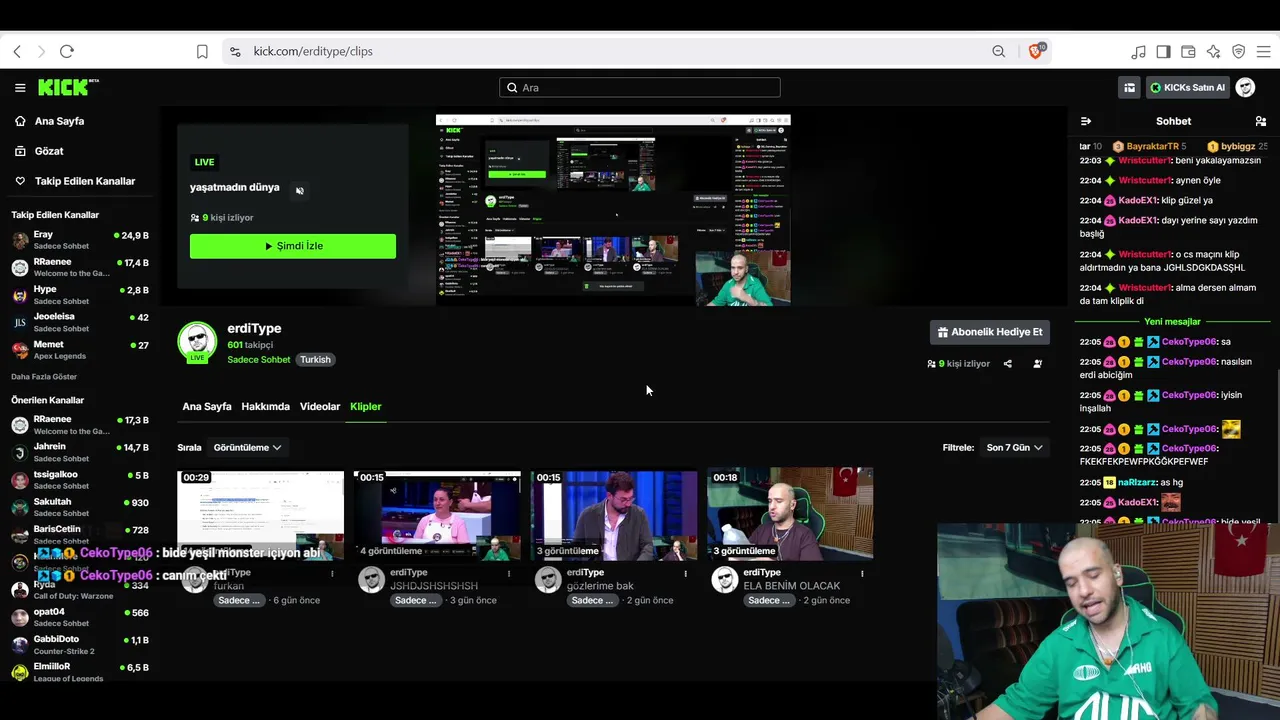
Task: Collapse the Sohbet chat panel
Action: [1086, 121]
